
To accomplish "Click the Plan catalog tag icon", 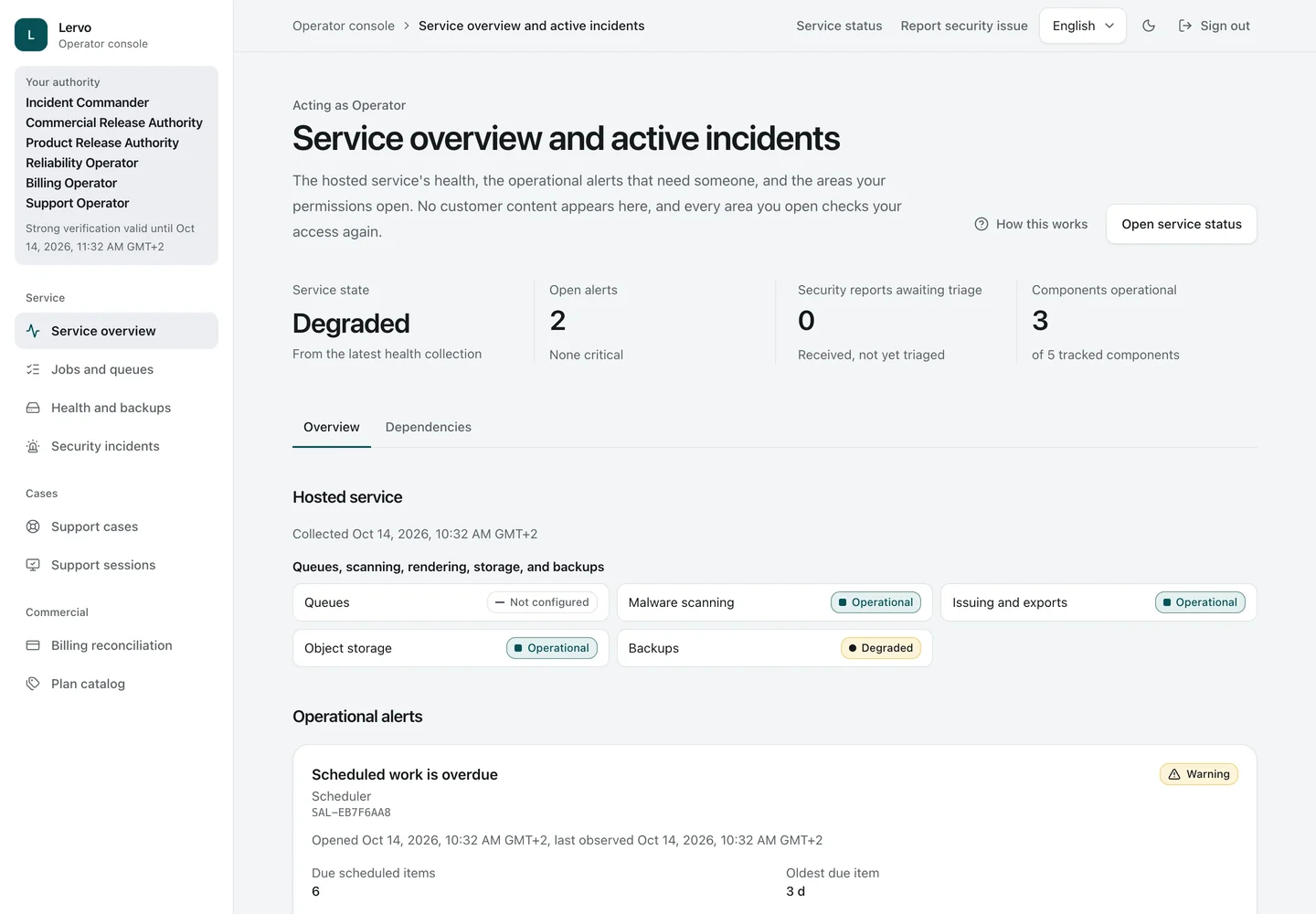I will point(33,684).
